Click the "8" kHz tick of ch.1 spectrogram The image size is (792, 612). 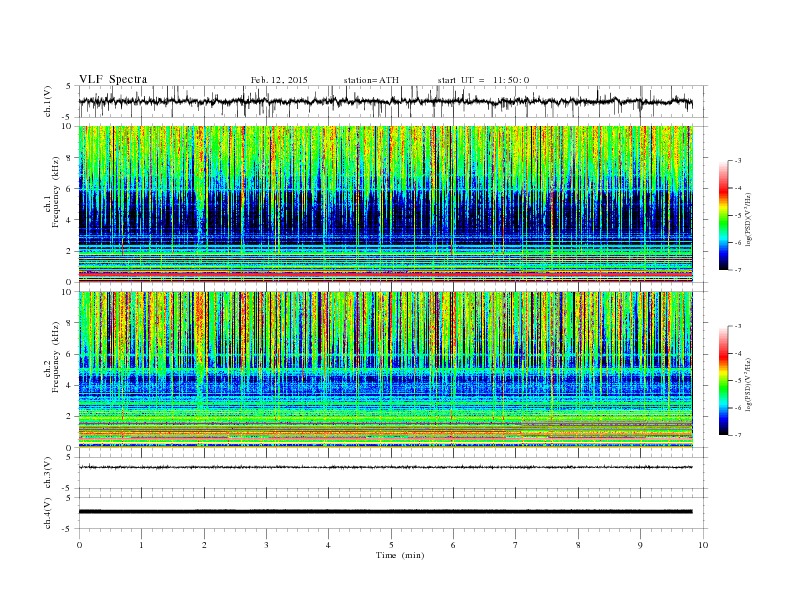click(x=69, y=158)
